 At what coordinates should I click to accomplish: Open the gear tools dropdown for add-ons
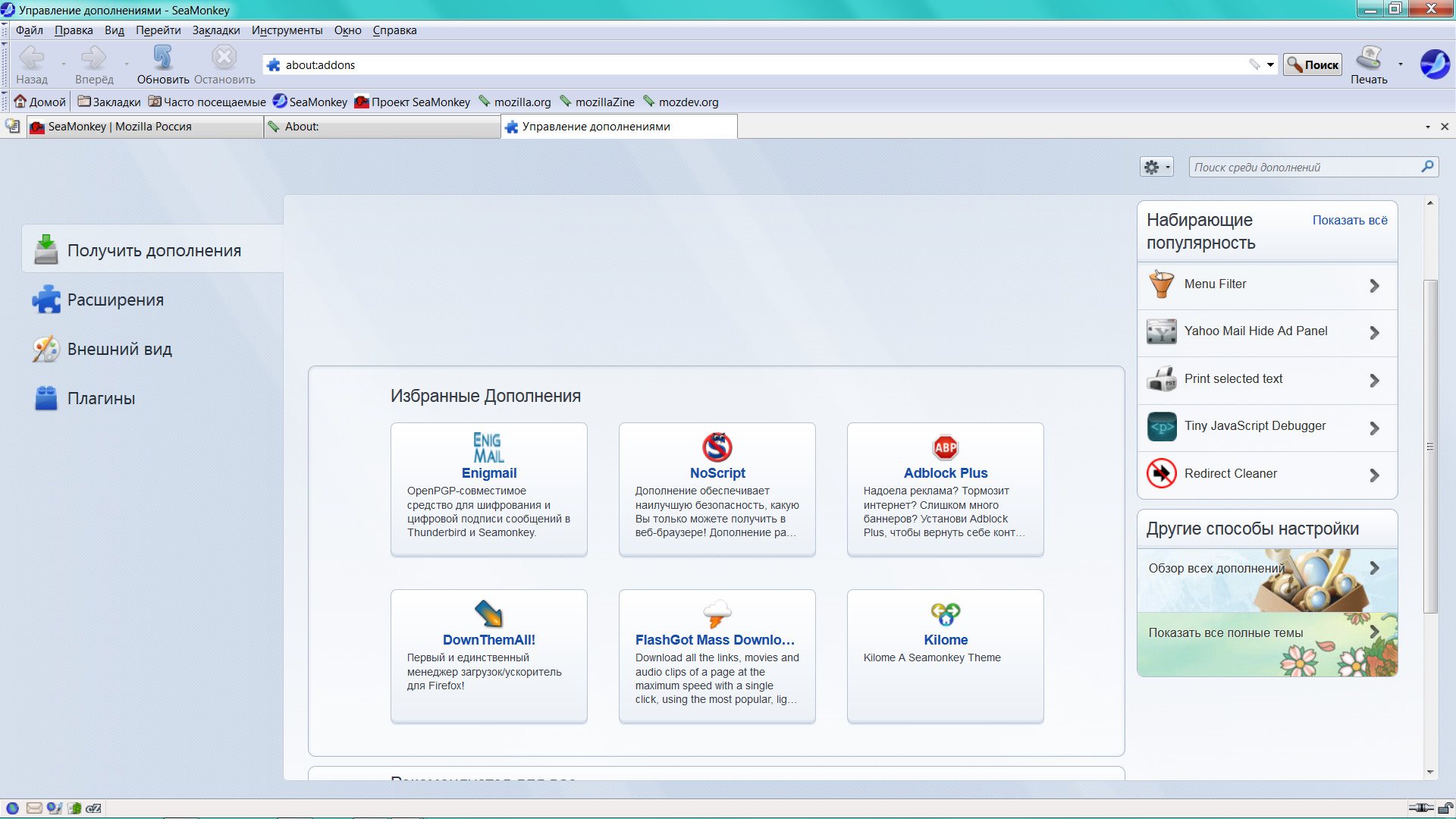(1156, 167)
